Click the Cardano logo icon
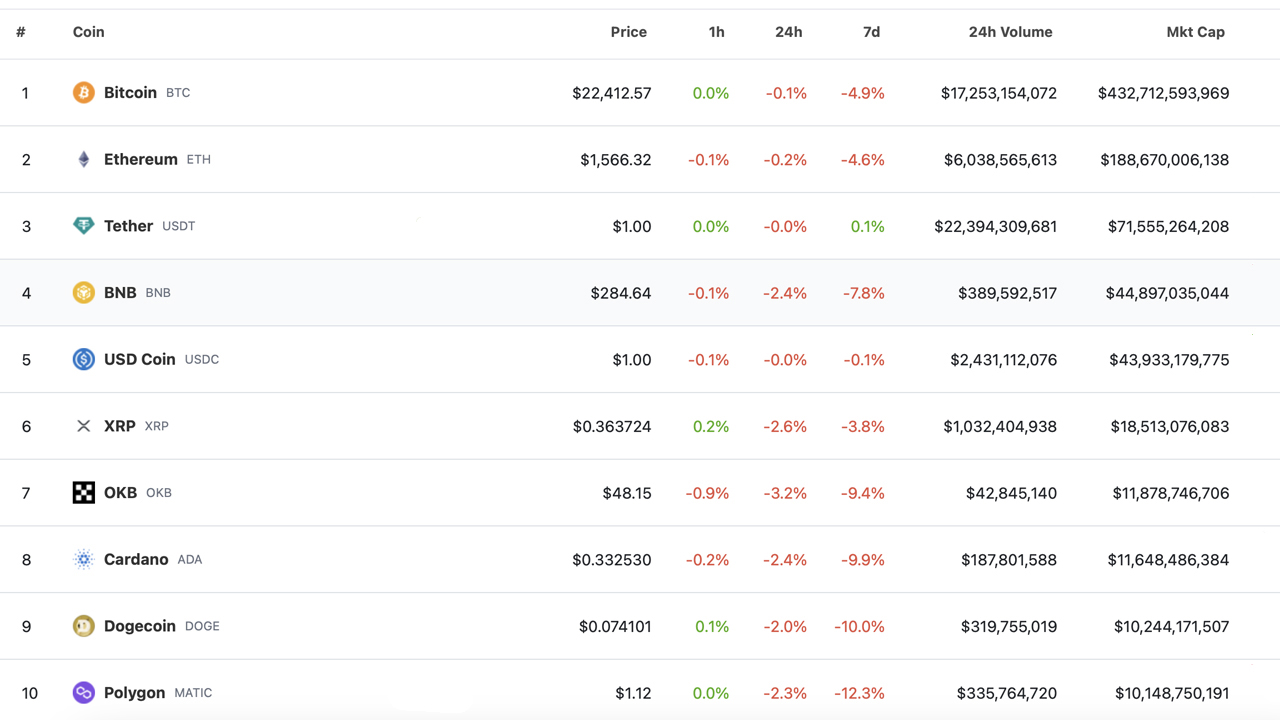Screen dimensions: 1280x720 [x=84, y=559]
